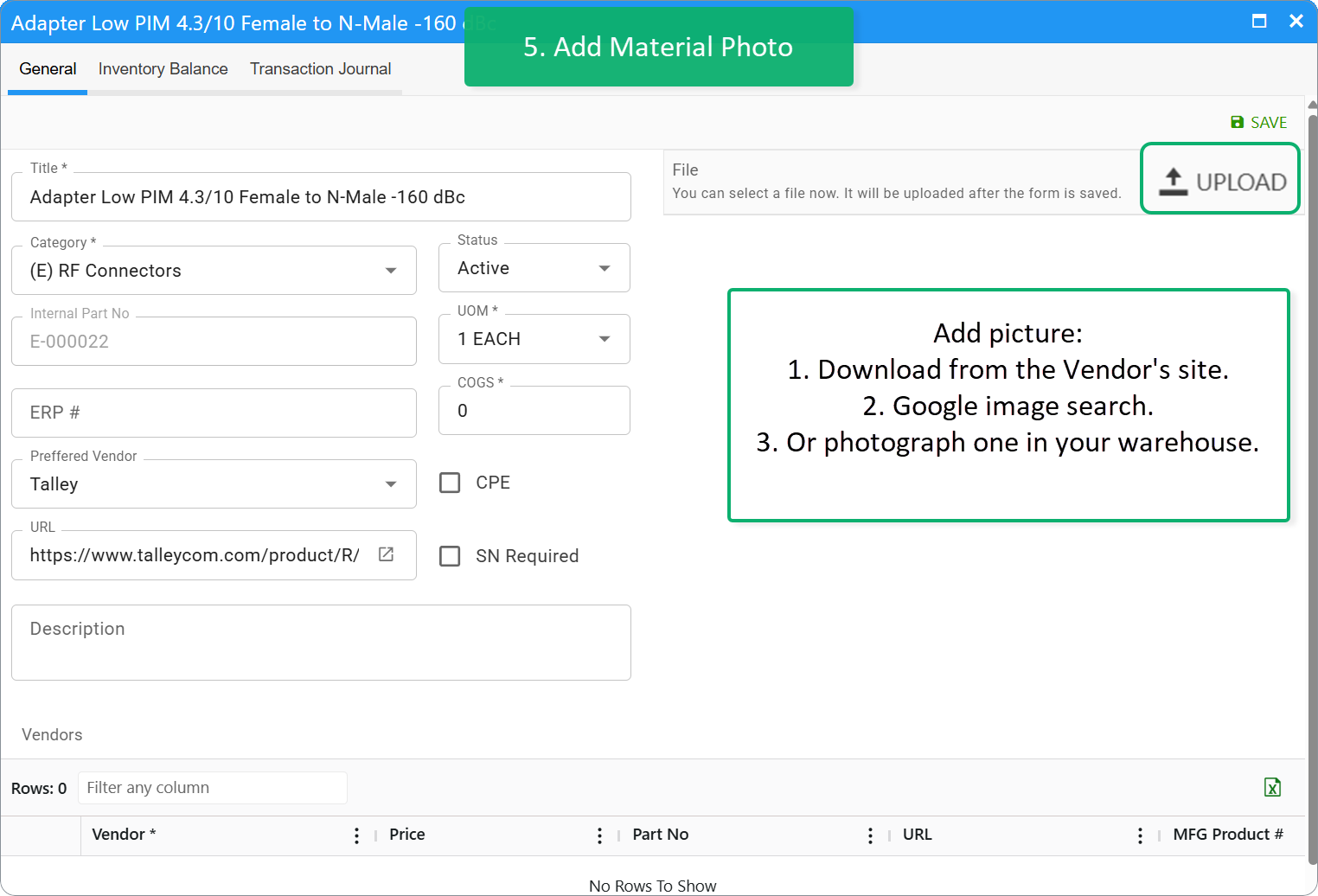Image resolution: width=1318 pixels, height=896 pixels.
Task: Sort by MFG Product # column header
Action: coord(1228,835)
